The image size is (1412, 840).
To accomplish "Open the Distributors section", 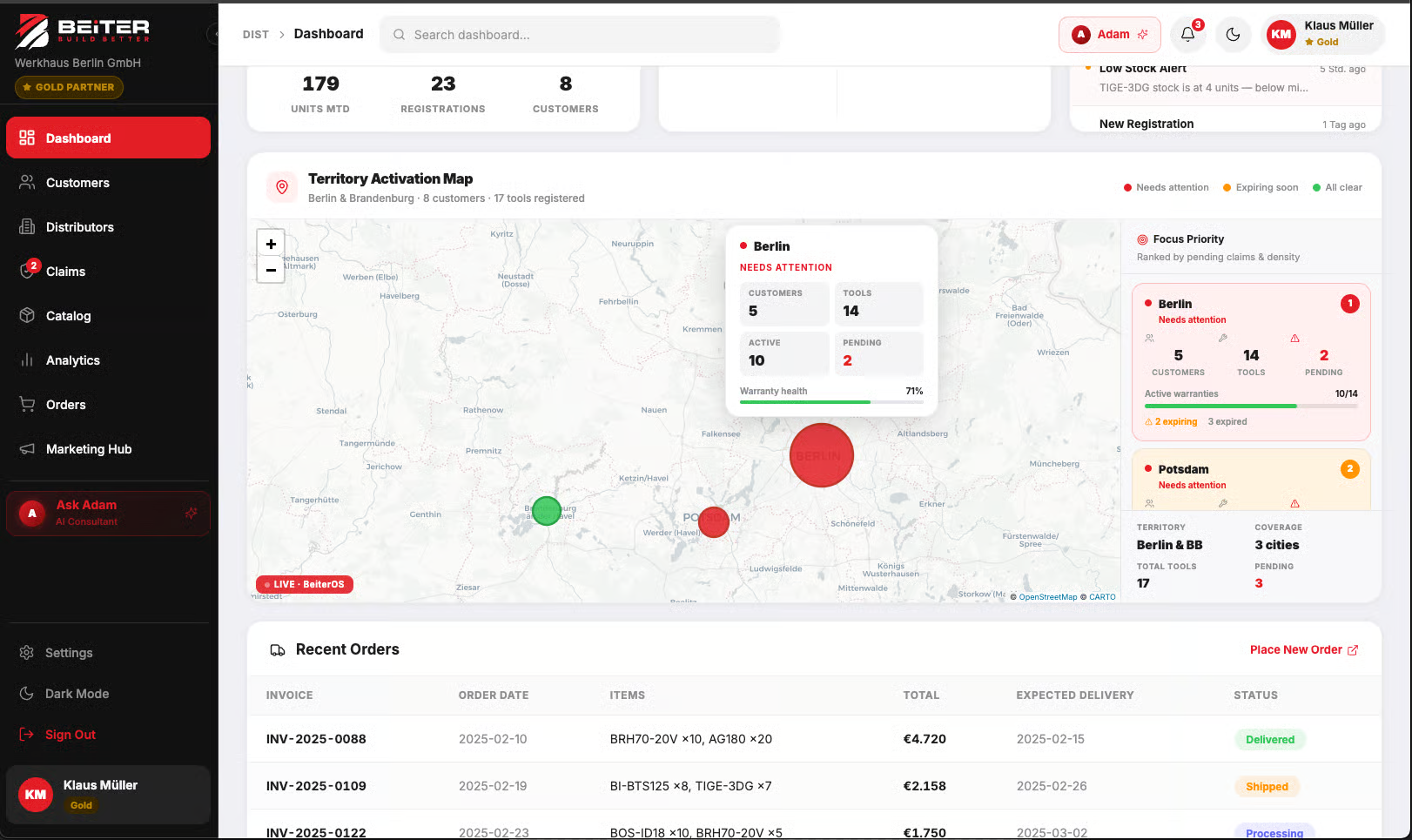I will tap(108, 227).
